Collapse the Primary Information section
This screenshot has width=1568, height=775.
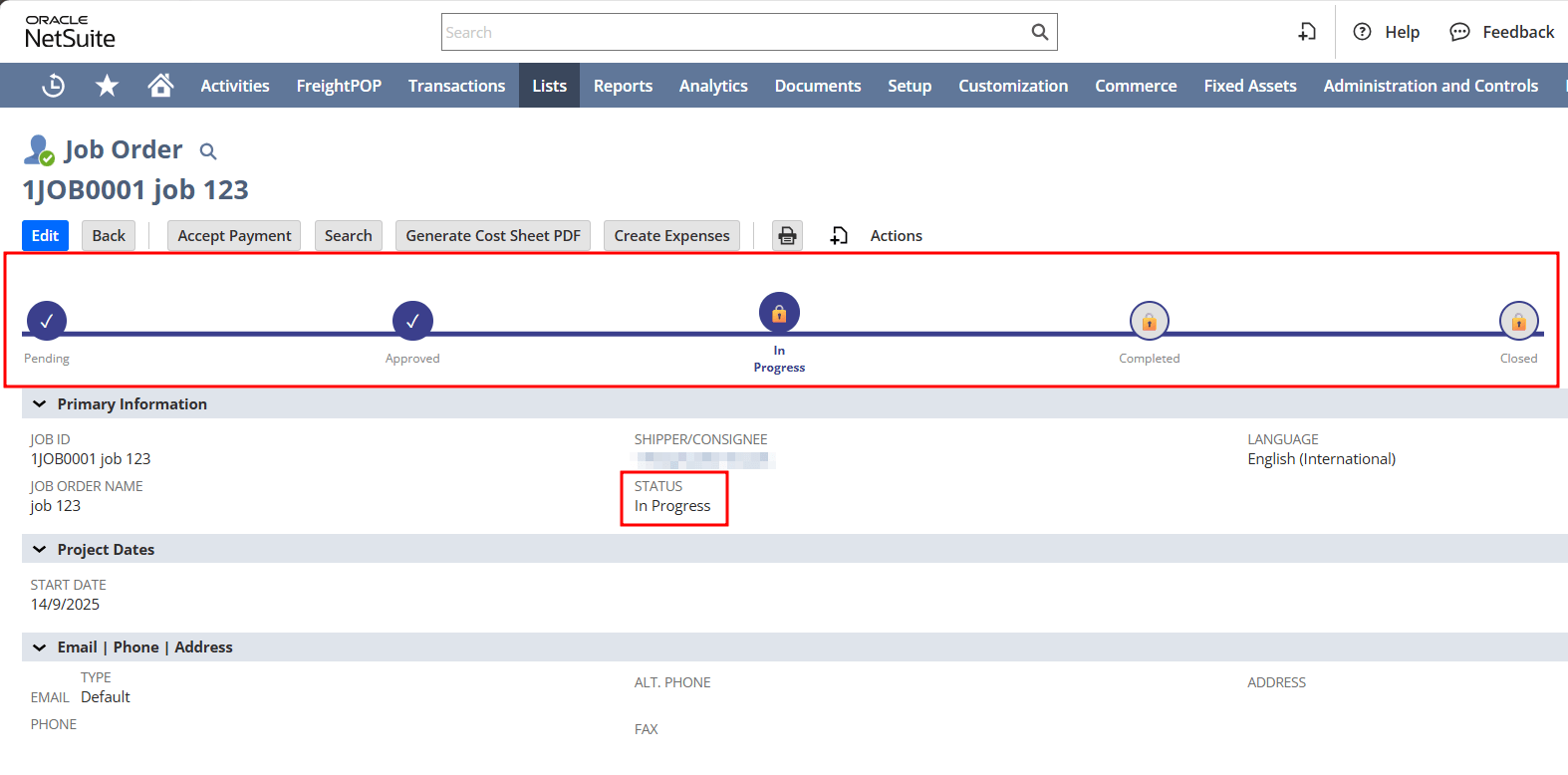pos(40,404)
